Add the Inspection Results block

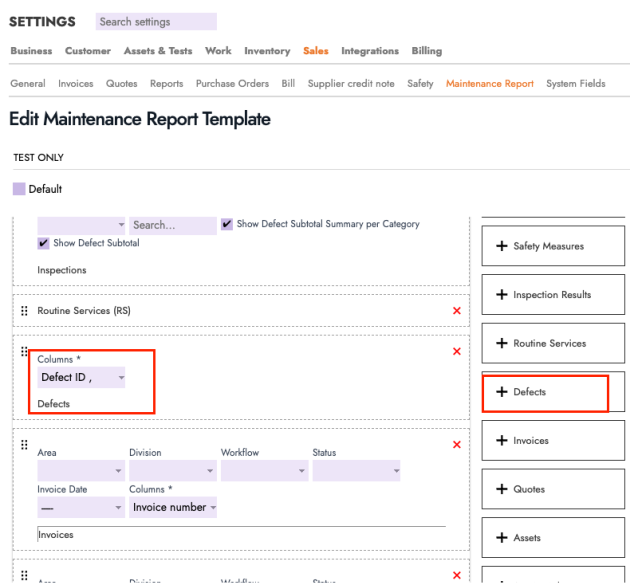553,295
